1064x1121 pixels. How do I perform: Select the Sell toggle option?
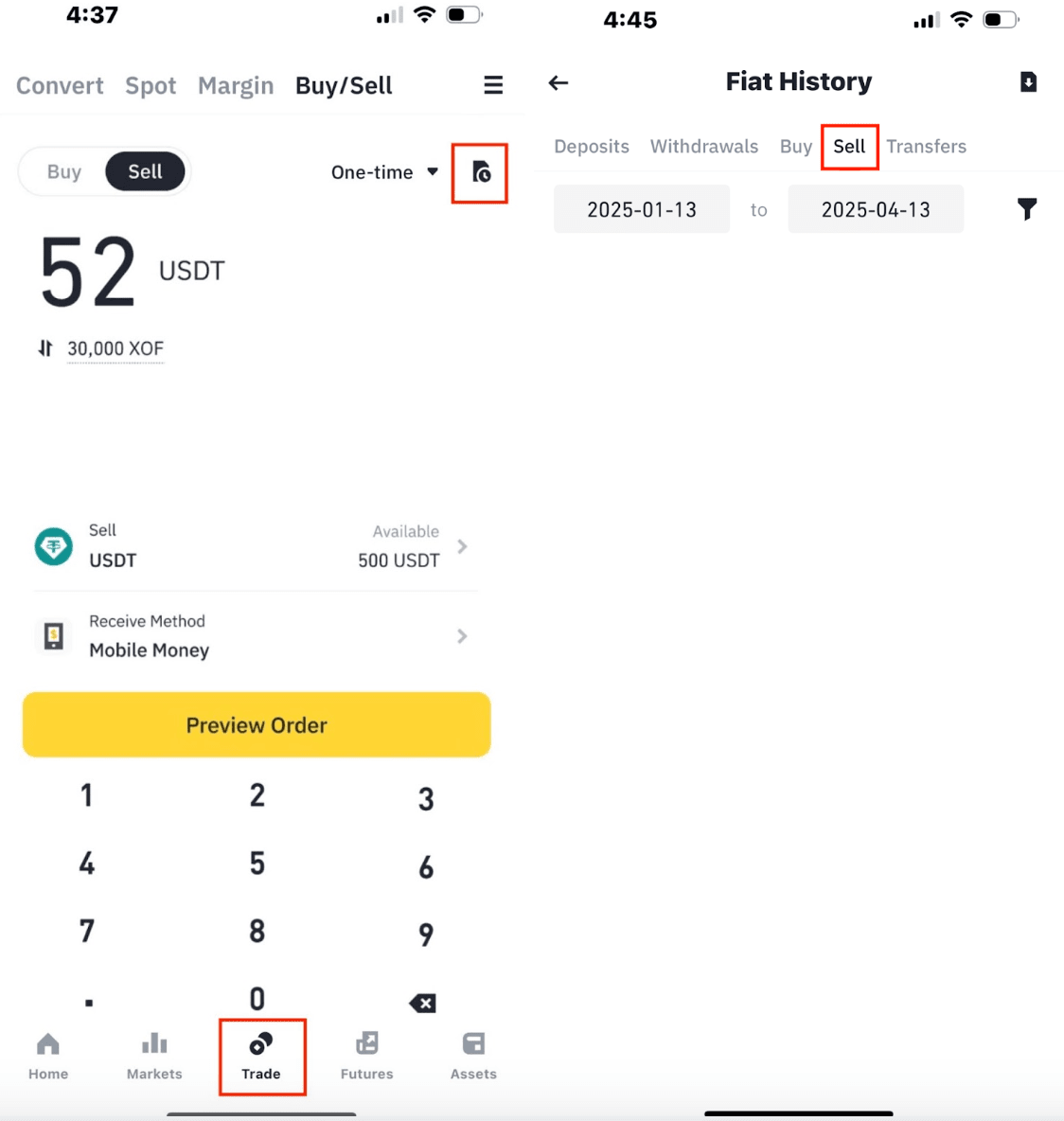click(x=145, y=172)
